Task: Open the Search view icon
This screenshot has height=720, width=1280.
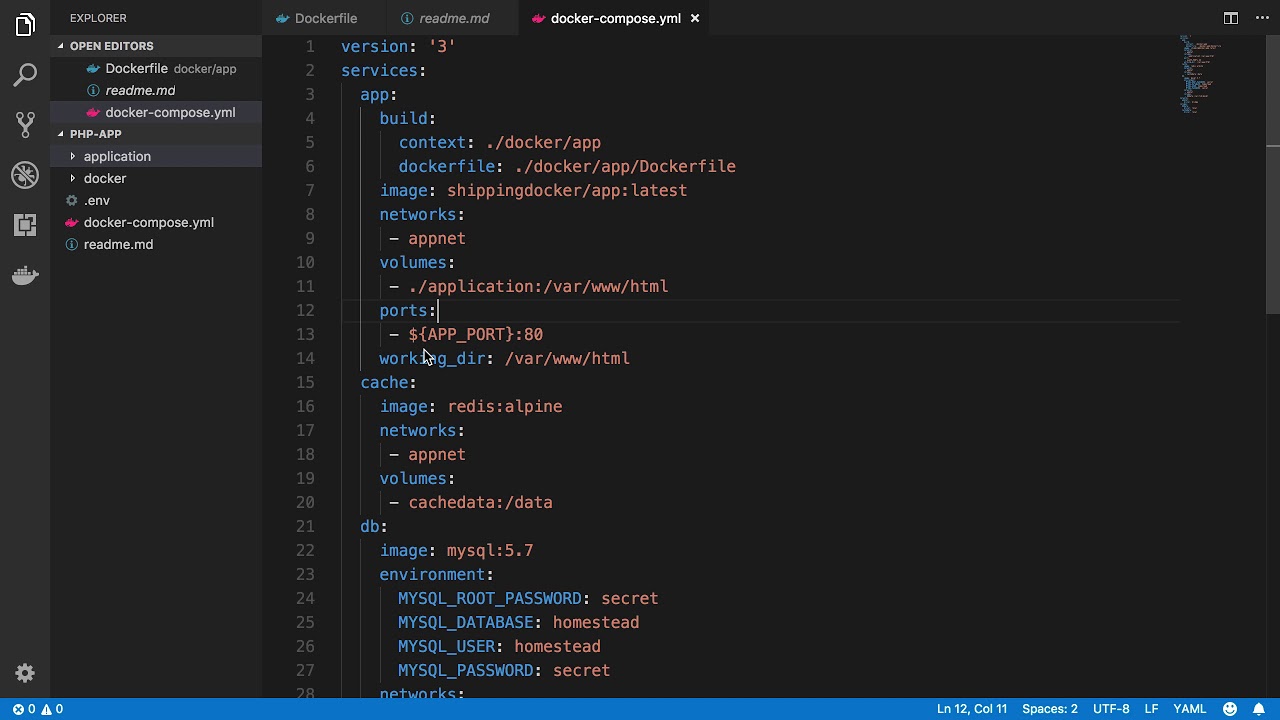Action: pyautogui.click(x=25, y=75)
